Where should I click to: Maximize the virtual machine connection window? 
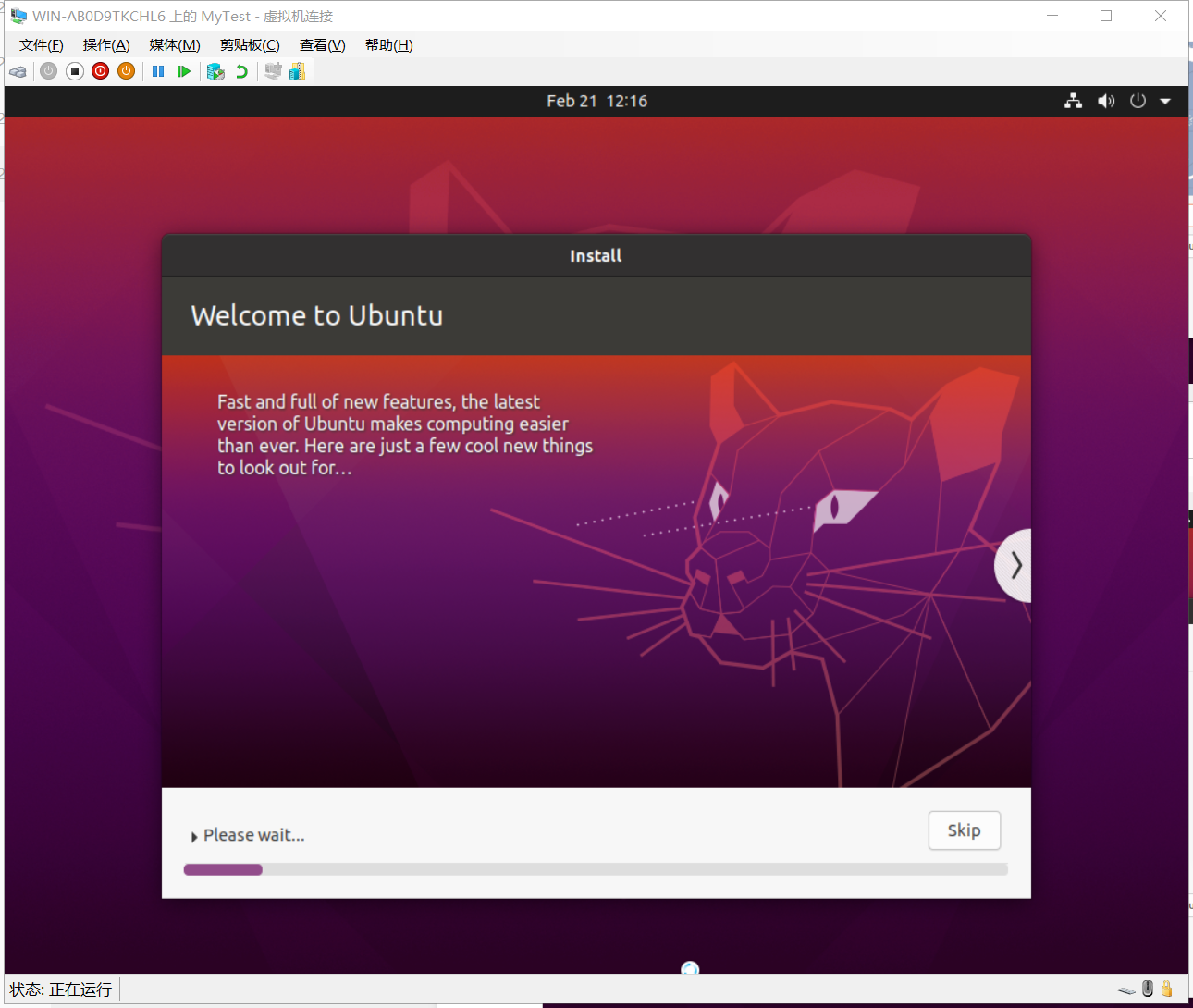1106,16
